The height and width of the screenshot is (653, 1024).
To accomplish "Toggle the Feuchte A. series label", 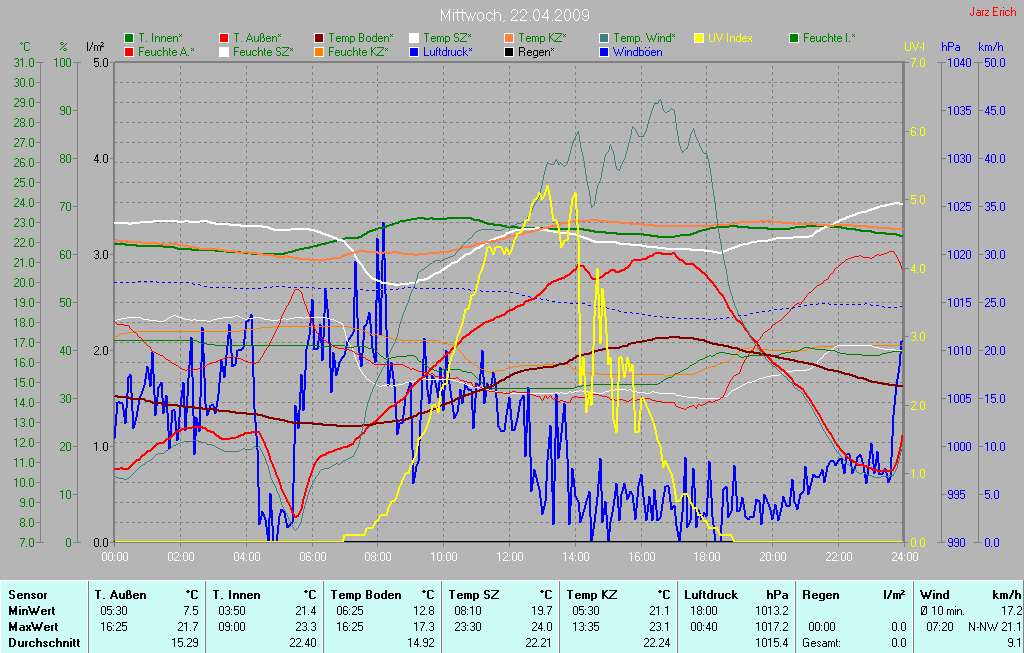I will [166, 51].
